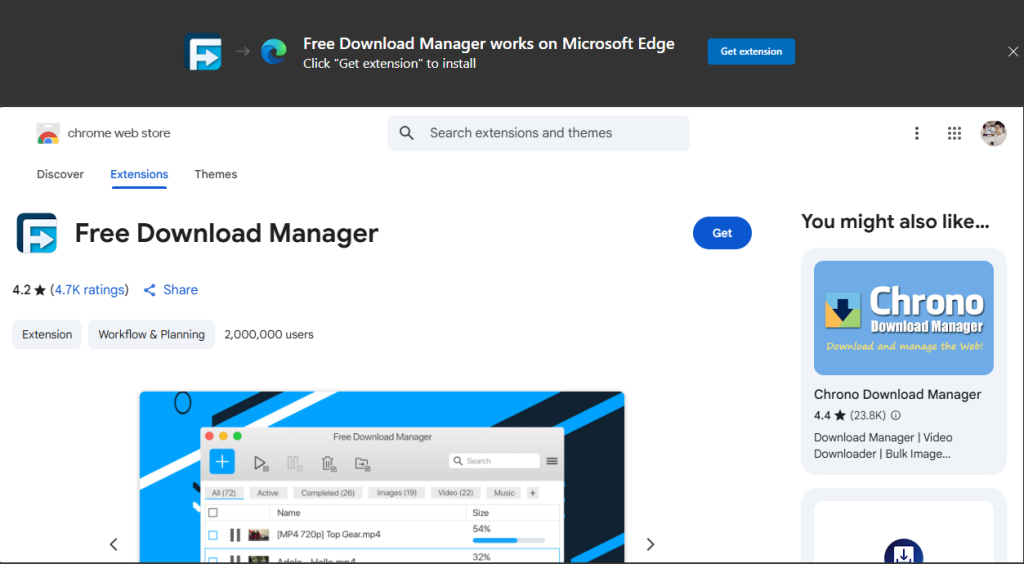Click the info icon beside Chrono's (23.8K) rating

896,415
